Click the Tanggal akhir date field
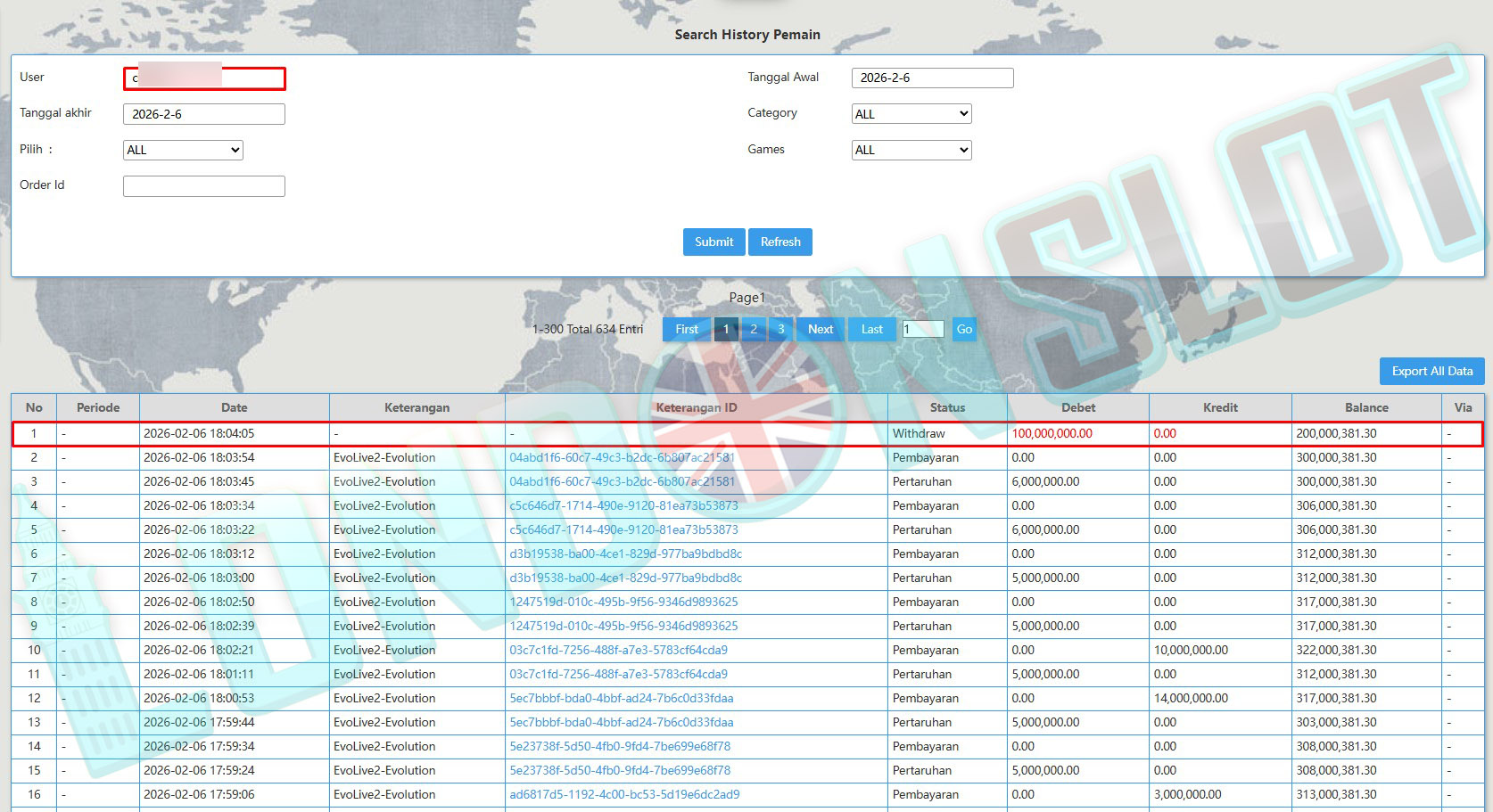Viewport: 1493px width, 812px height. coord(203,114)
